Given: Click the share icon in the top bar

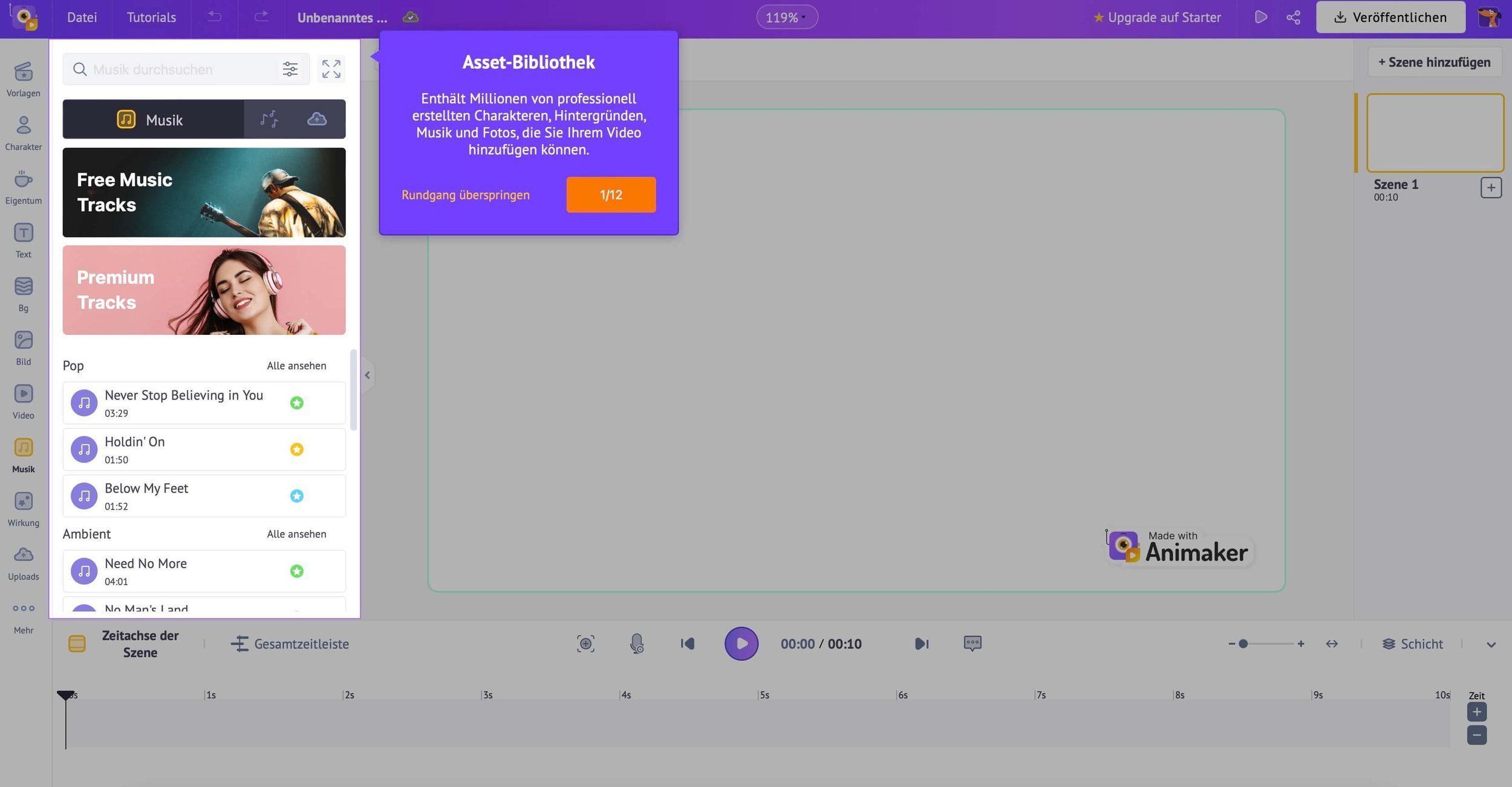Looking at the screenshot, I should (x=1293, y=17).
